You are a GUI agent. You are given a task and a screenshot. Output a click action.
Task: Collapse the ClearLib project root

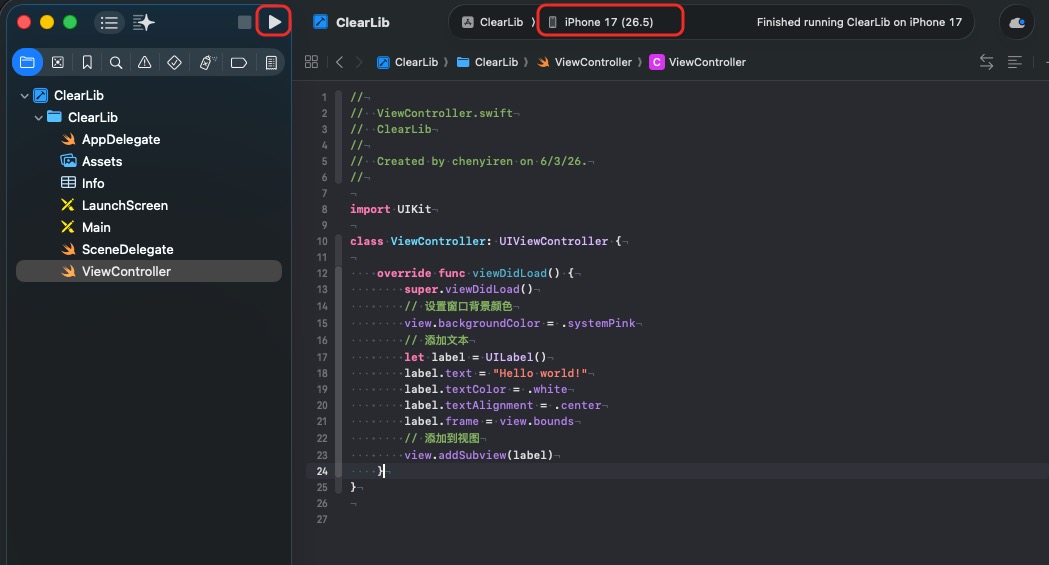[x=25, y=96]
